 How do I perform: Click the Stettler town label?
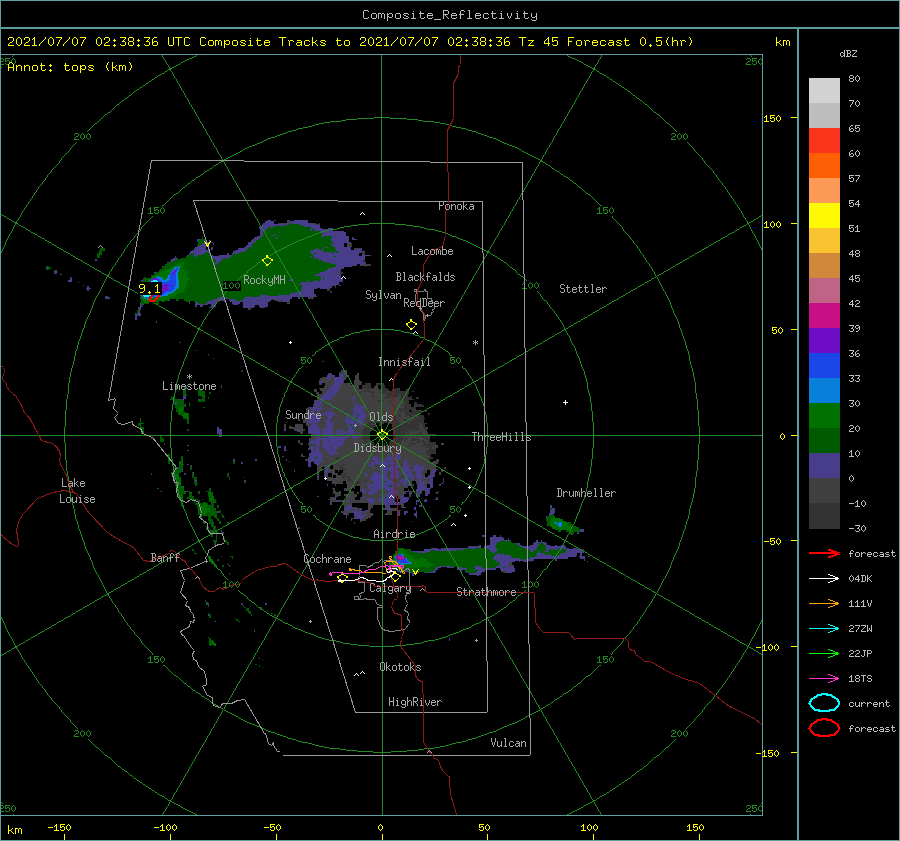(x=583, y=289)
